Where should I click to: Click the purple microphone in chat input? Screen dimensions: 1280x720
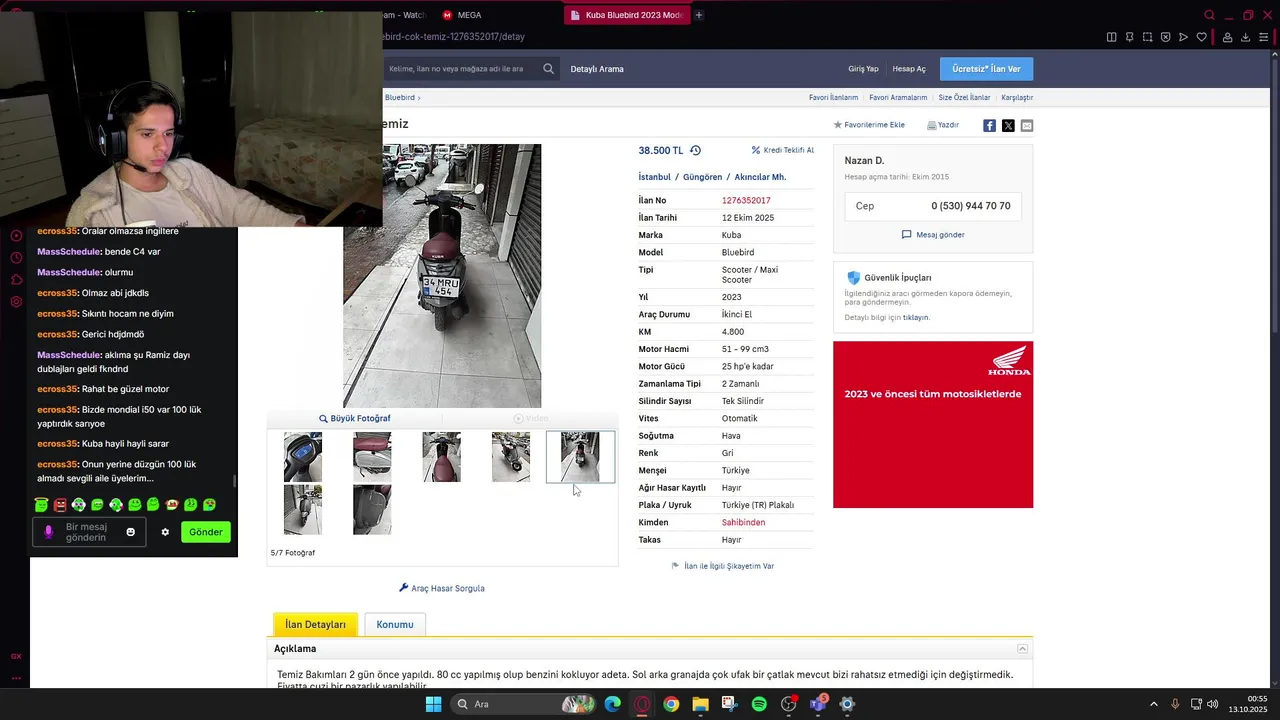click(49, 532)
